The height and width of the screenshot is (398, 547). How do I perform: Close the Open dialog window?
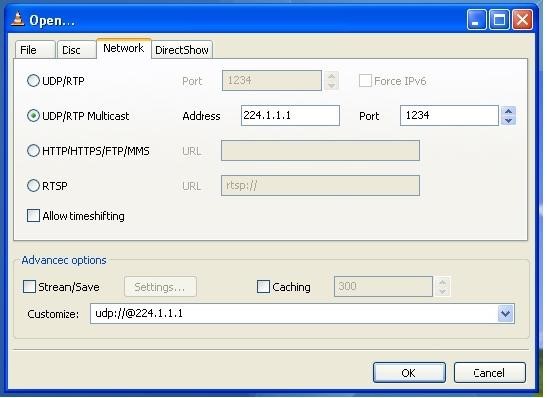(x=522, y=20)
